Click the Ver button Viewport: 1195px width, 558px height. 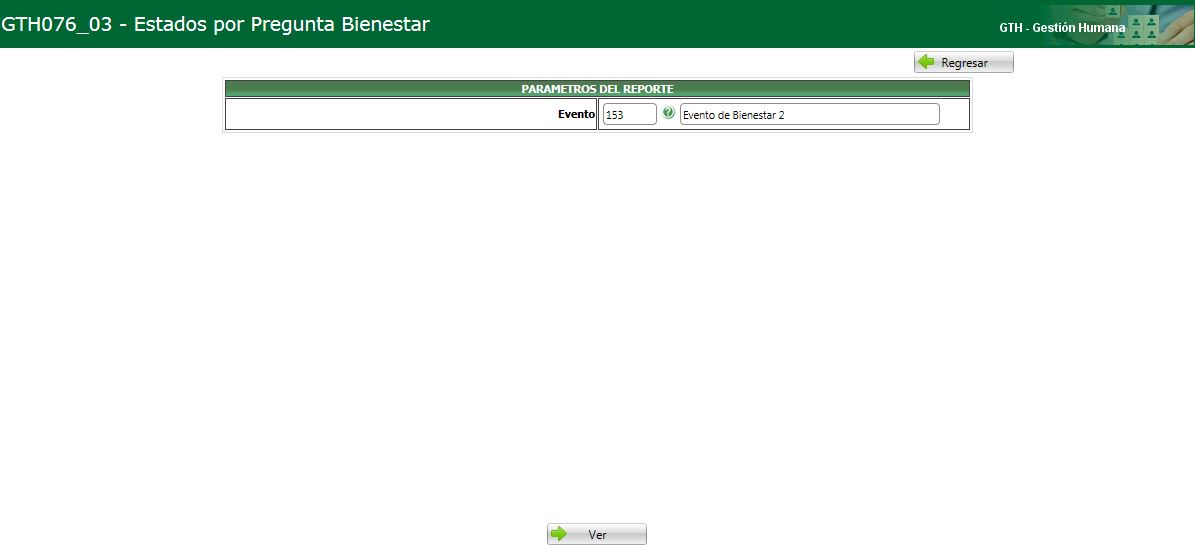(x=597, y=534)
